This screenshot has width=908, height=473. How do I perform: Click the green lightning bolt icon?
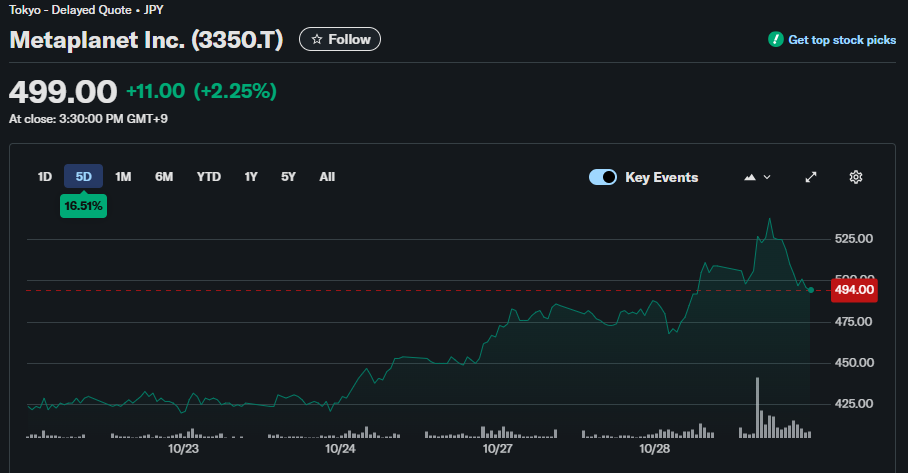[x=775, y=40]
